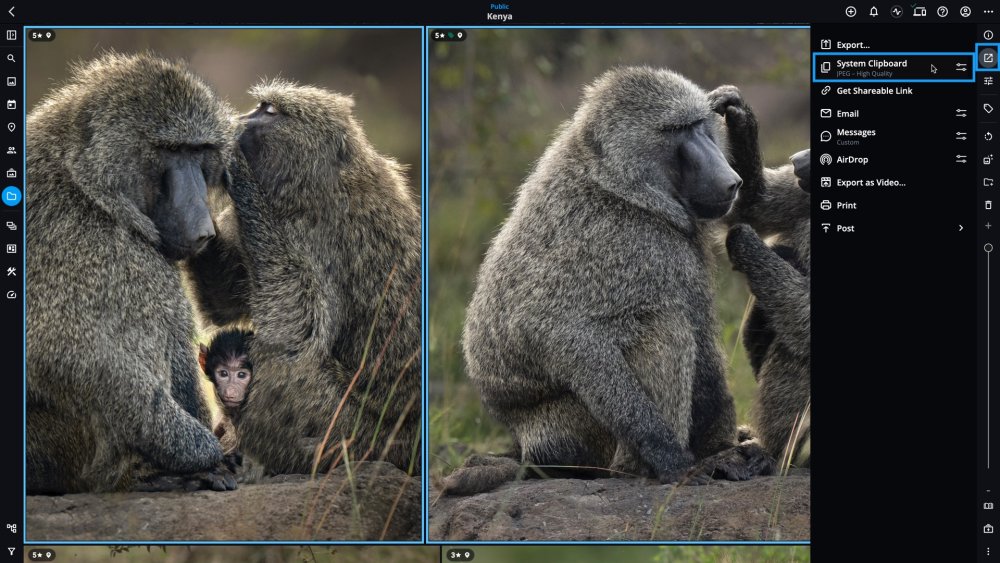
Task: Open the people view icon
Action: pos(11,150)
